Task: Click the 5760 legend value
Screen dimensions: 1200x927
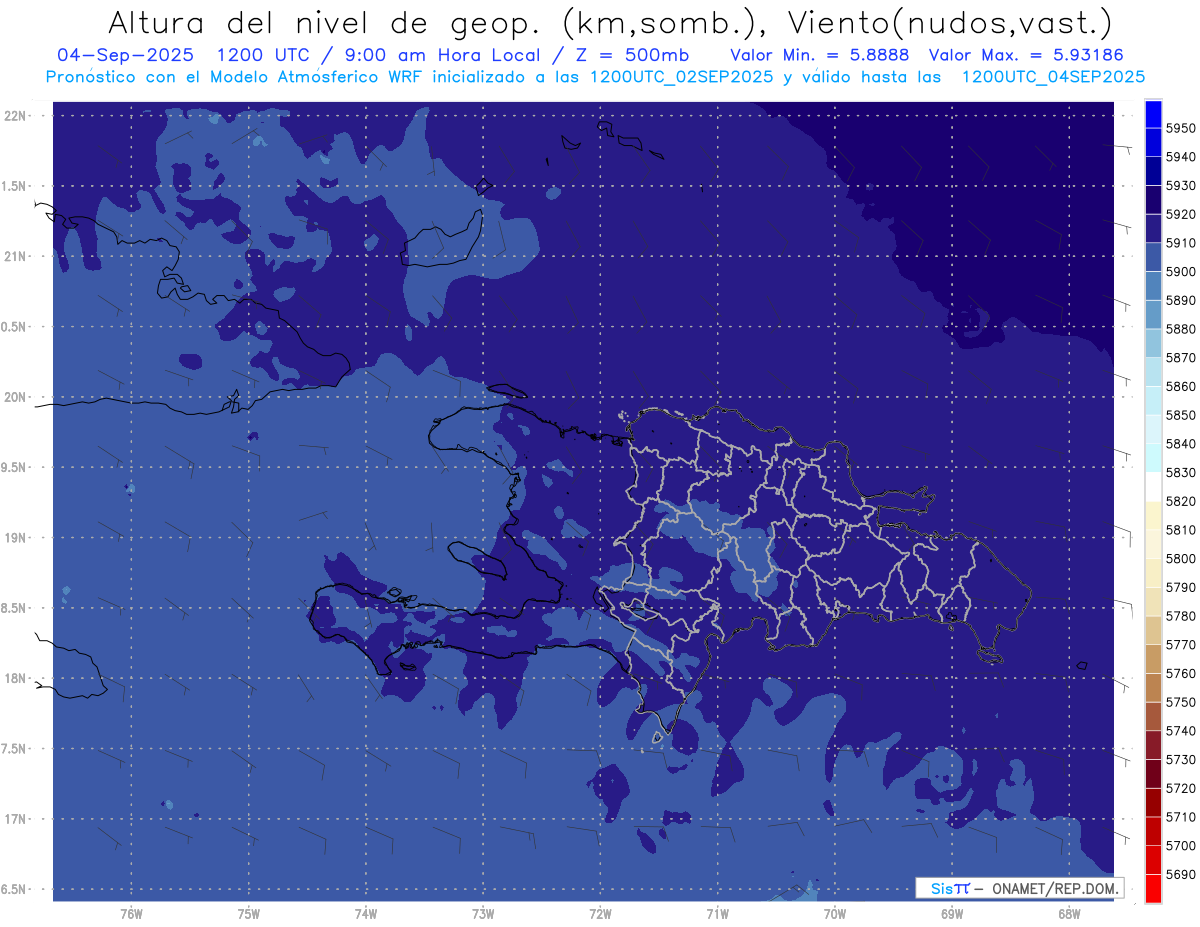Action: pos(1180,673)
